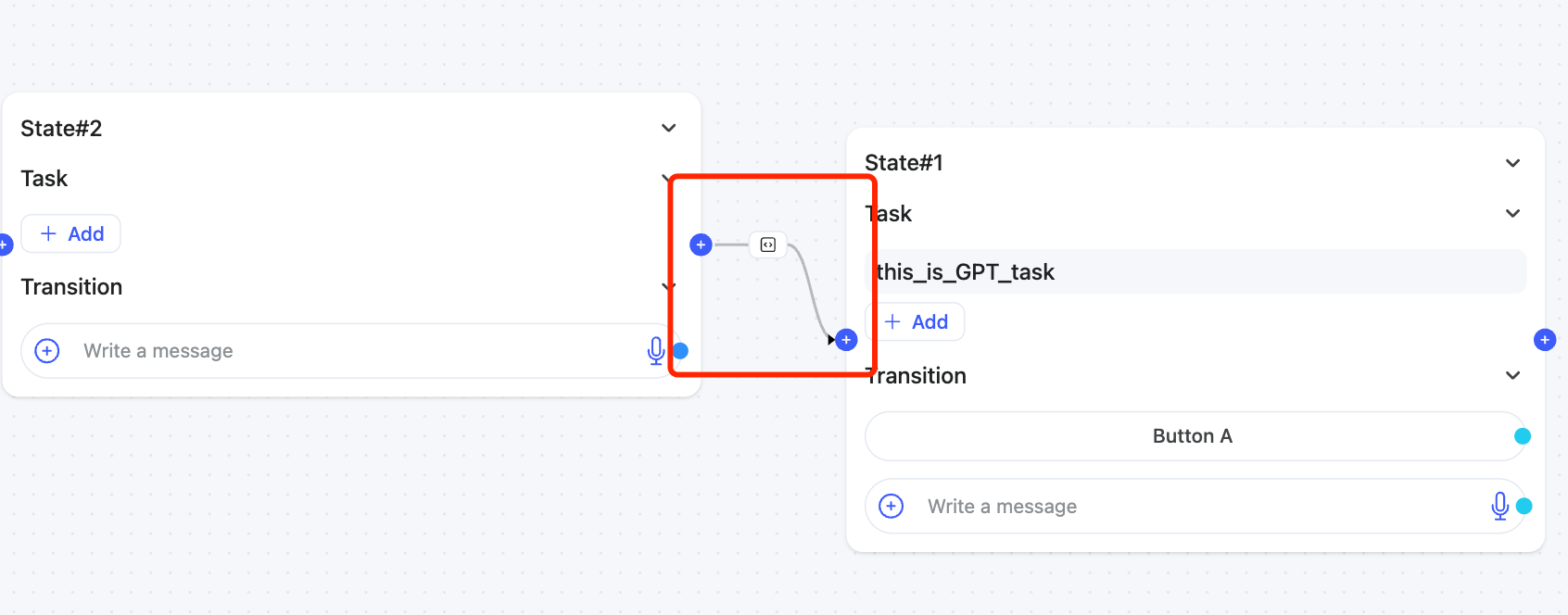This screenshot has height=615, width=1568.
Task: Click the circled plus icon in State#1's message box
Action: click(891, 506)
